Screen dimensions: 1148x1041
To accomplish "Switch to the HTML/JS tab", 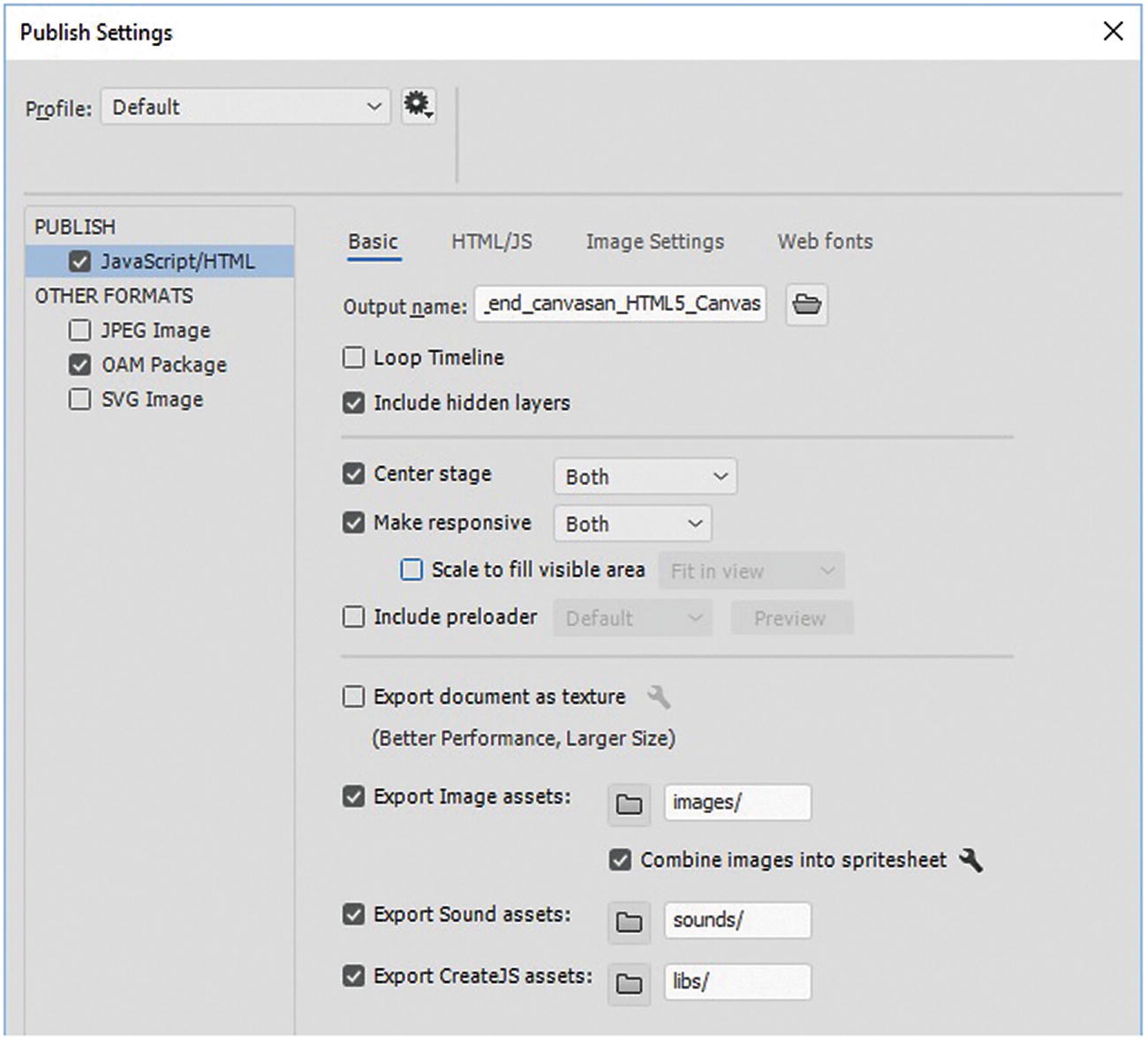I will [x=491, y=241].
